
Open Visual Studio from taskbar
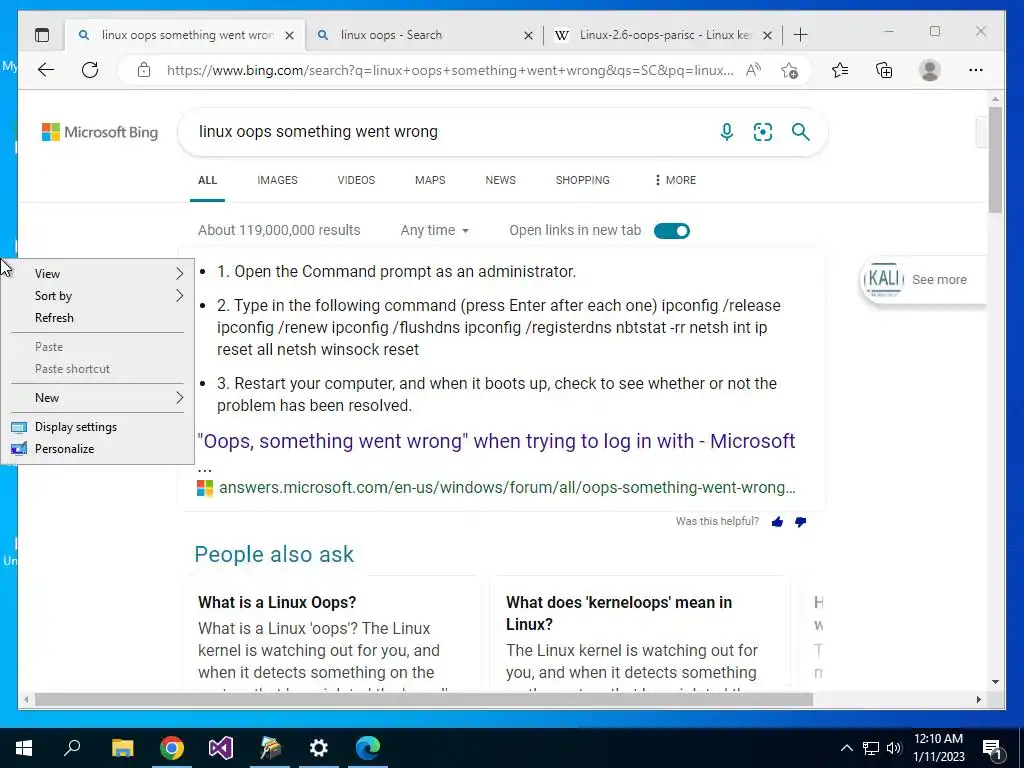click(x=221, y=748)
